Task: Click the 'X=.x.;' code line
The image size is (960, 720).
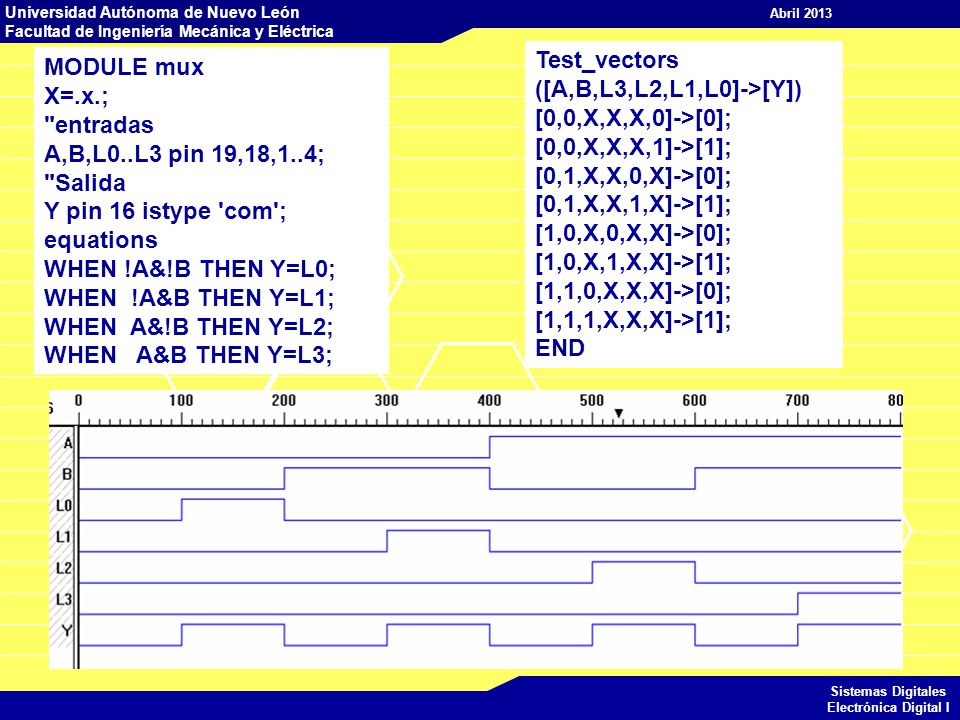Action: pyautogui.click(x=76, y=96)
